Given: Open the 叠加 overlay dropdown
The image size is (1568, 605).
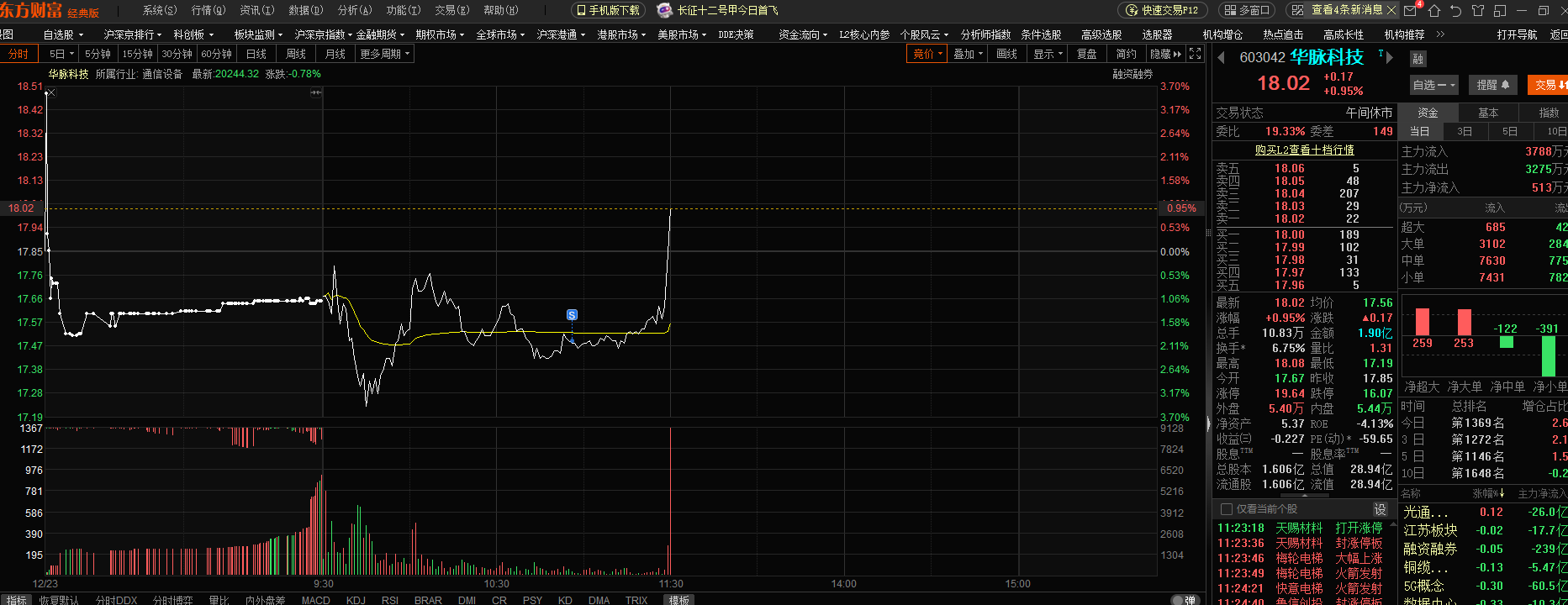Looking at the screenshot, I should point(968,54).
